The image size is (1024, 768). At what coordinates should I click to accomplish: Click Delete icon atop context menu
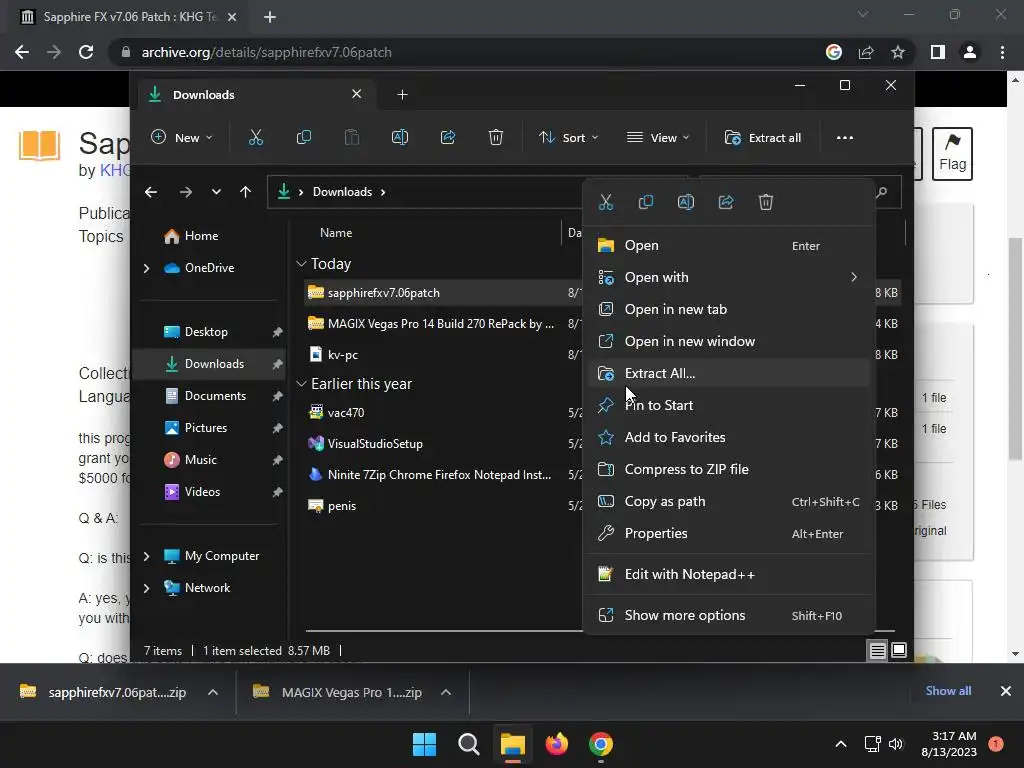[765, 202]
